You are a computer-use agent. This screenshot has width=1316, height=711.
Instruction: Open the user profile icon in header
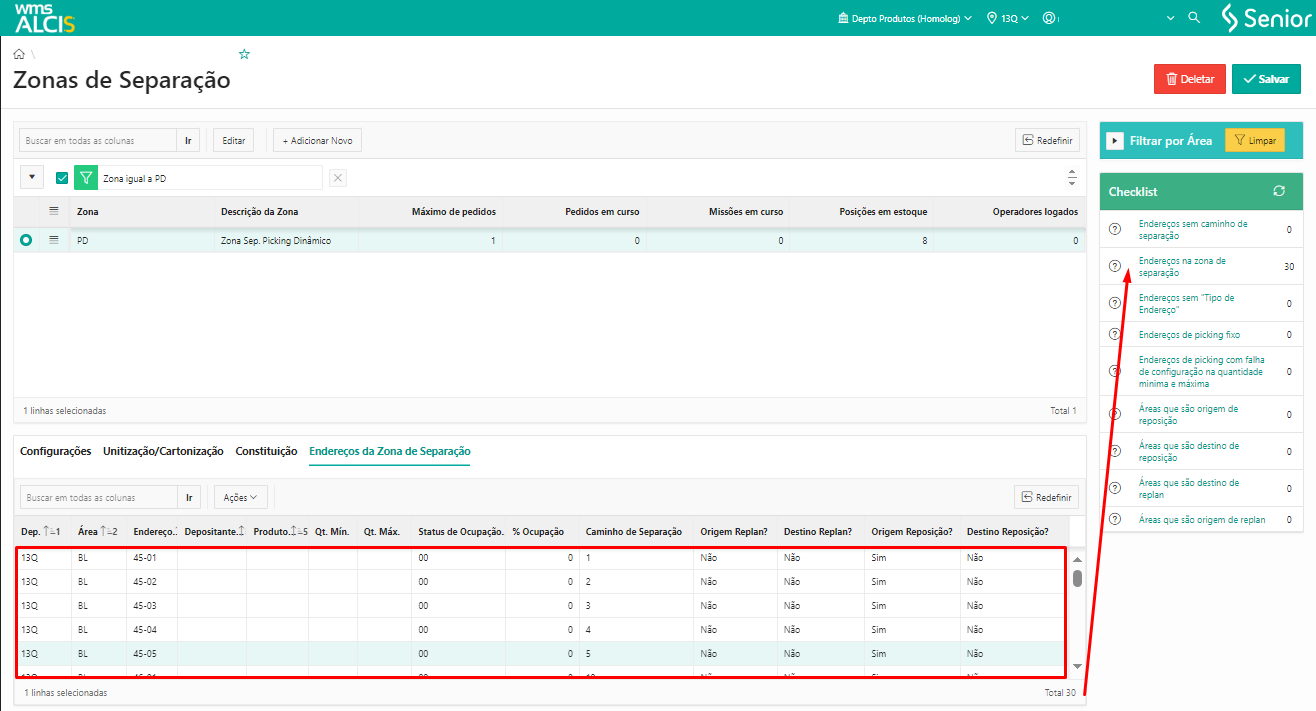tap(1049, 18)
